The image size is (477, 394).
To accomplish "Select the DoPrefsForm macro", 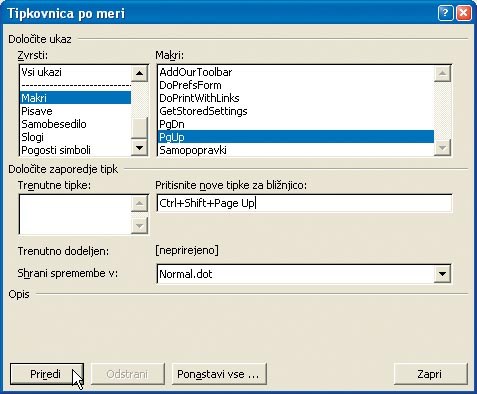I will 295,85.
